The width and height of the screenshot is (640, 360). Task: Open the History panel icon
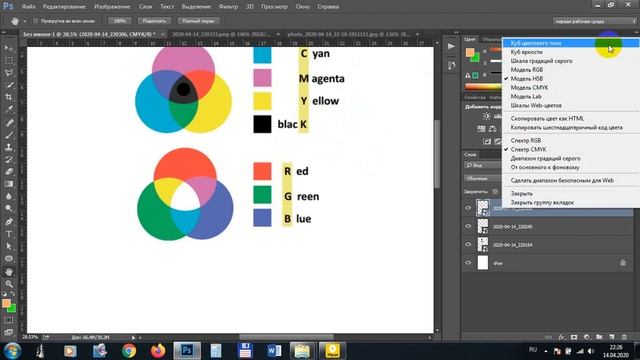451,65
